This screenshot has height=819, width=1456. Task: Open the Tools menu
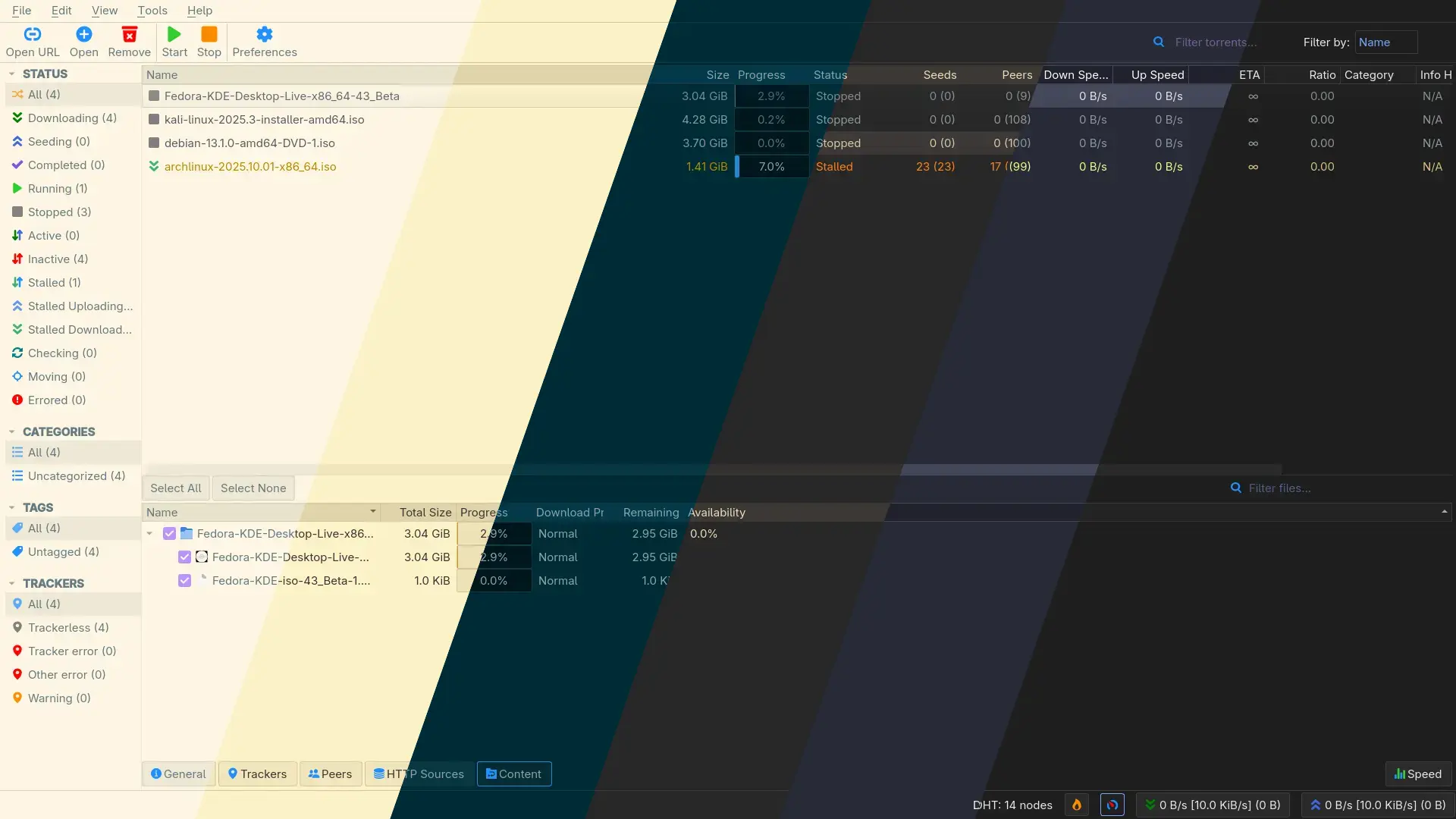(152, 11)
